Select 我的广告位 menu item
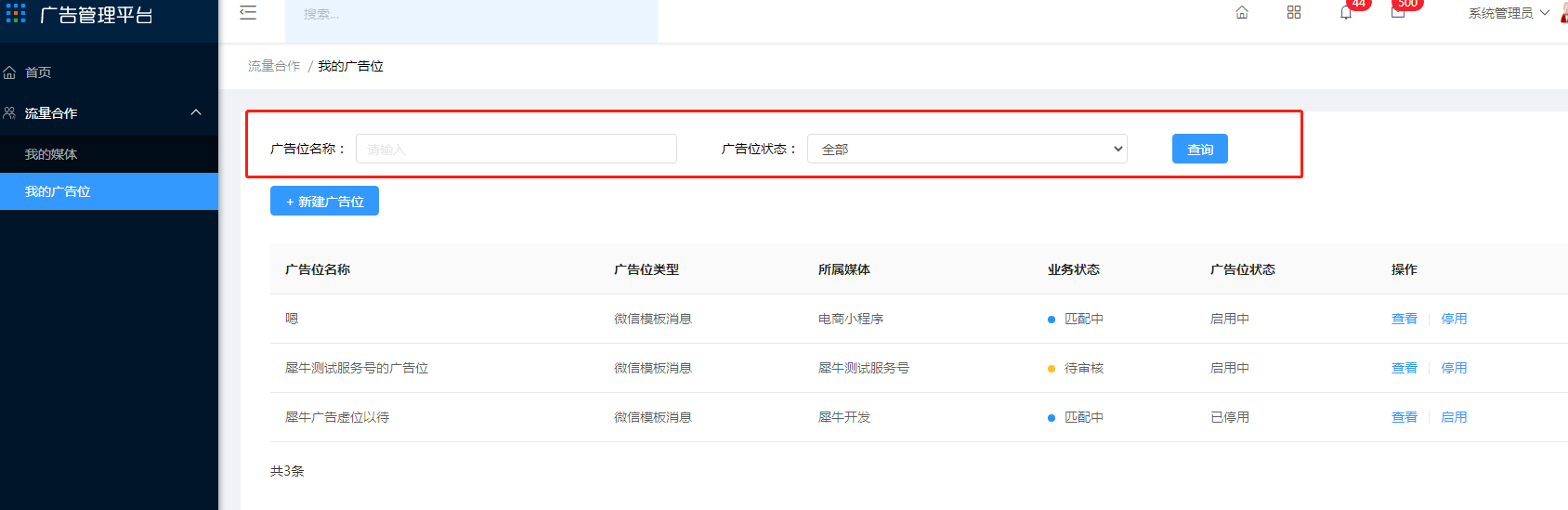Image resolution: width=1568 pixels, height=510 pixels. coord(109,191)
